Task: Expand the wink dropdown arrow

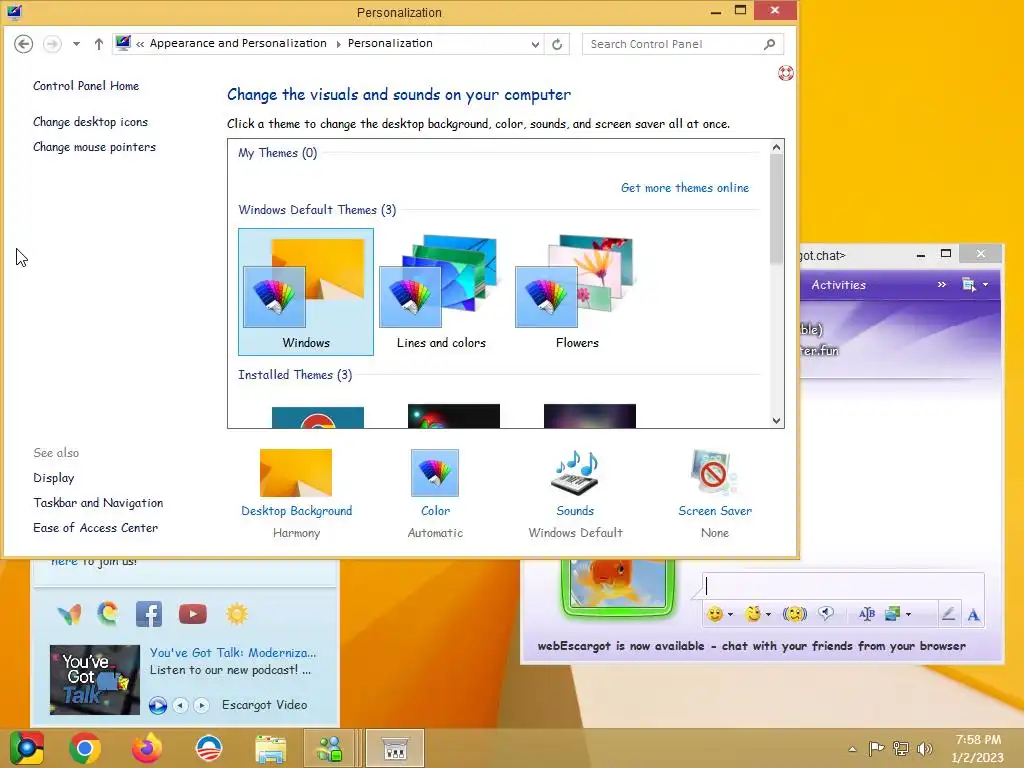Action: click(769, 615)
